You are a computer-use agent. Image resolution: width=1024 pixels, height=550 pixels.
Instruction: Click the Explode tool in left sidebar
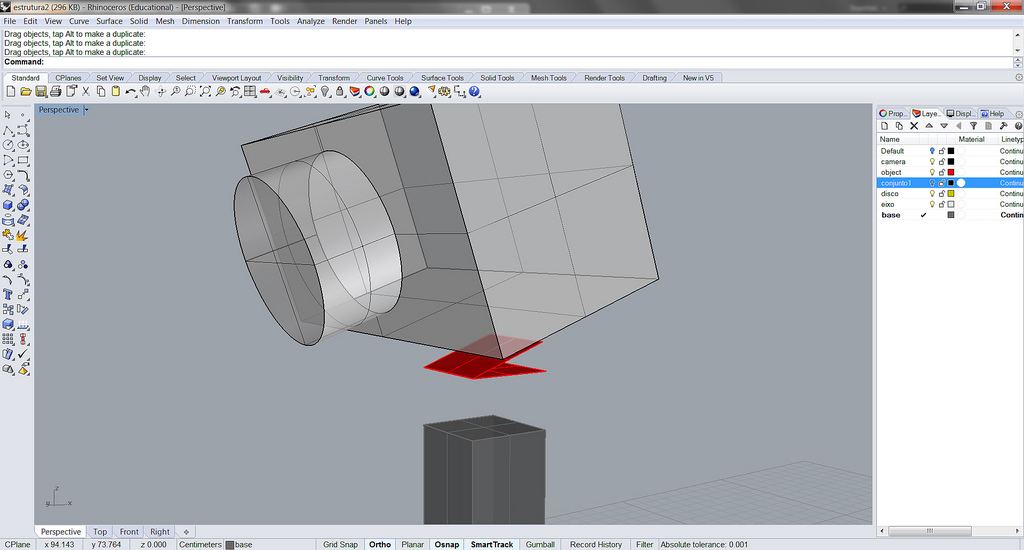pyautogui.click(x=22, y=236)
